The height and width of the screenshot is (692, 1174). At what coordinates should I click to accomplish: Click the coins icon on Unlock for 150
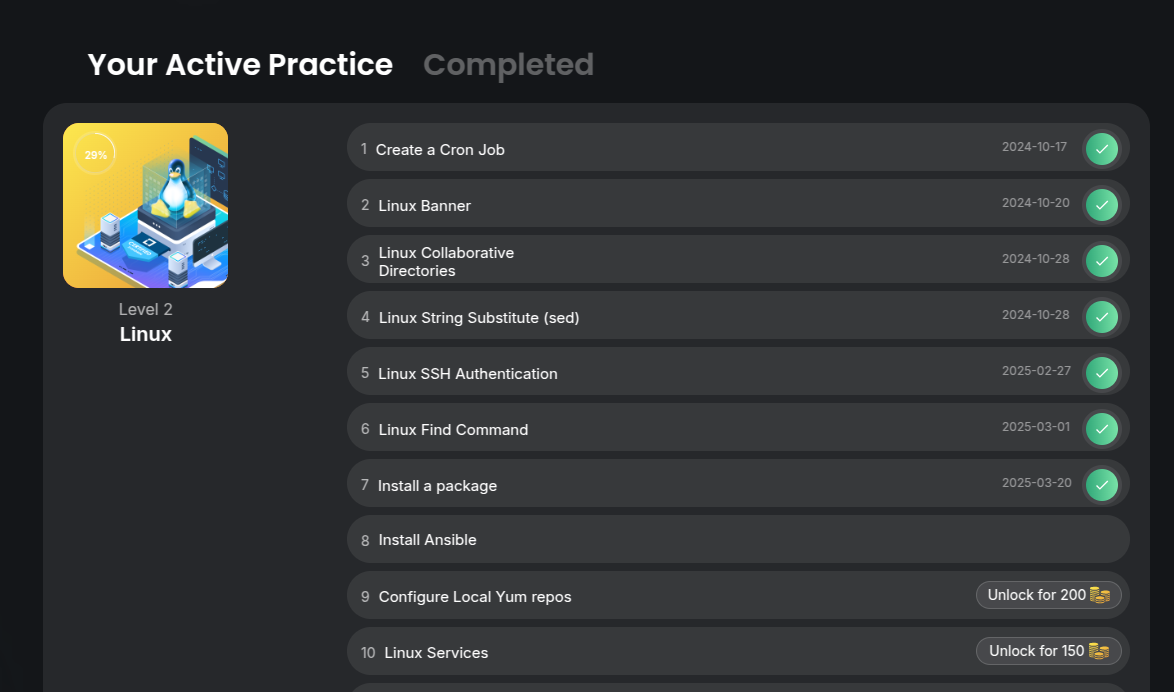[1099, 651]
